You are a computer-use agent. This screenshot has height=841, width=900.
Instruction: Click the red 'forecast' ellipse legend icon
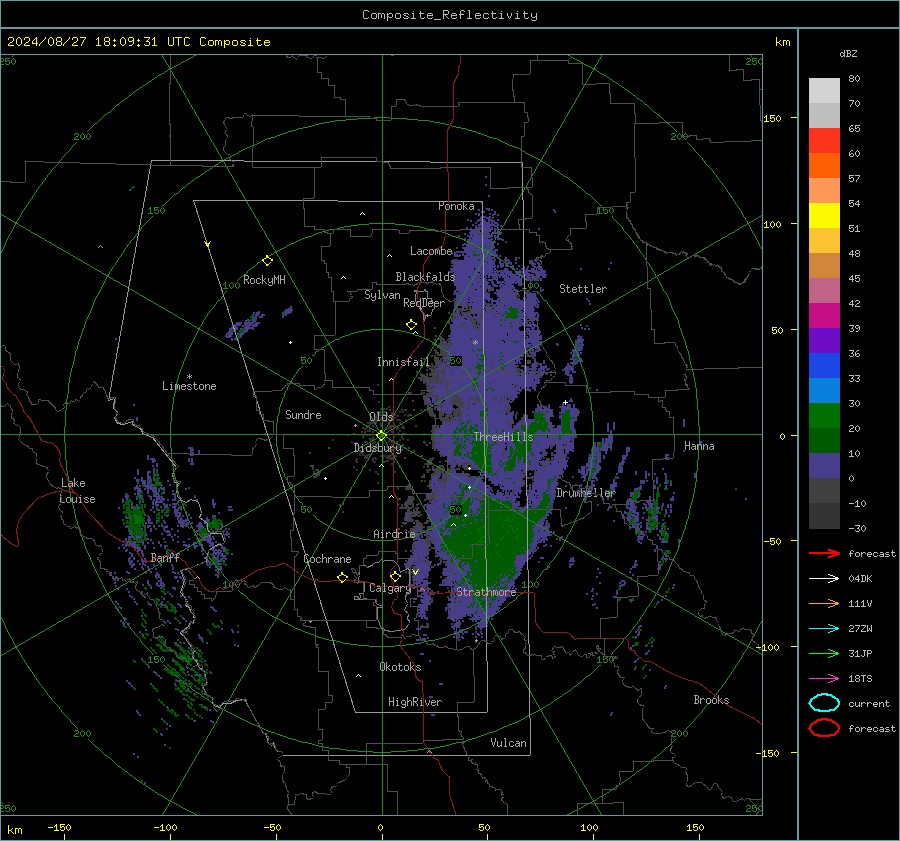[x=824, y=728]
